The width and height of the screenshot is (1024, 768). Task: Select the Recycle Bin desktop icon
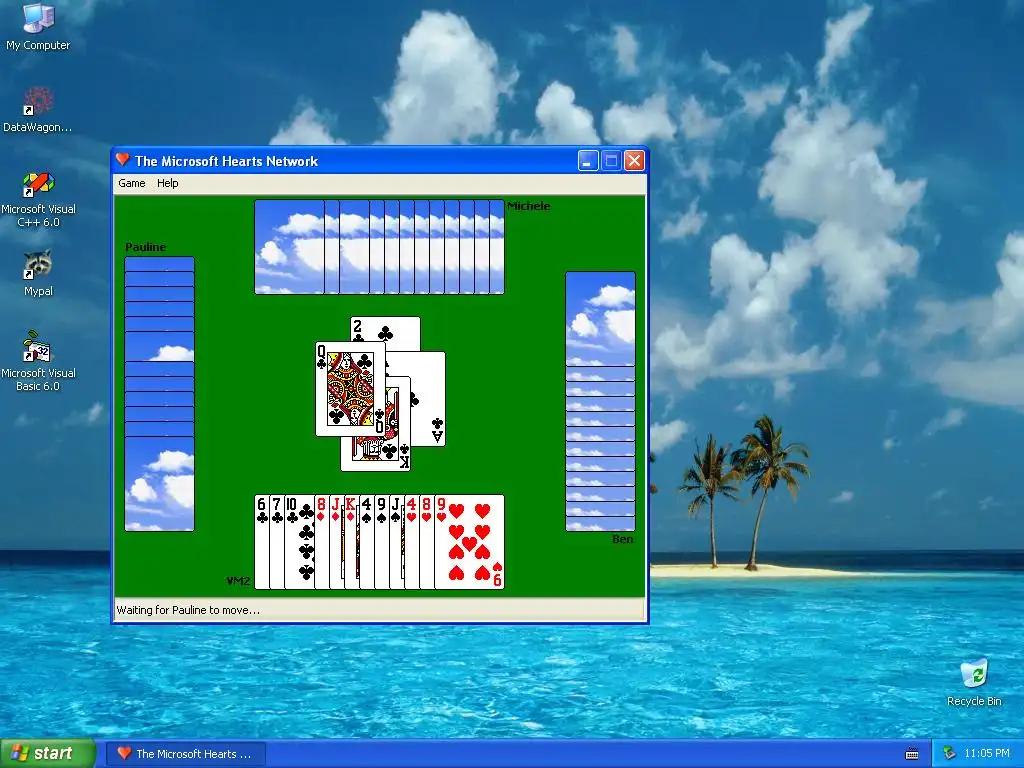[x=974, y=682]
